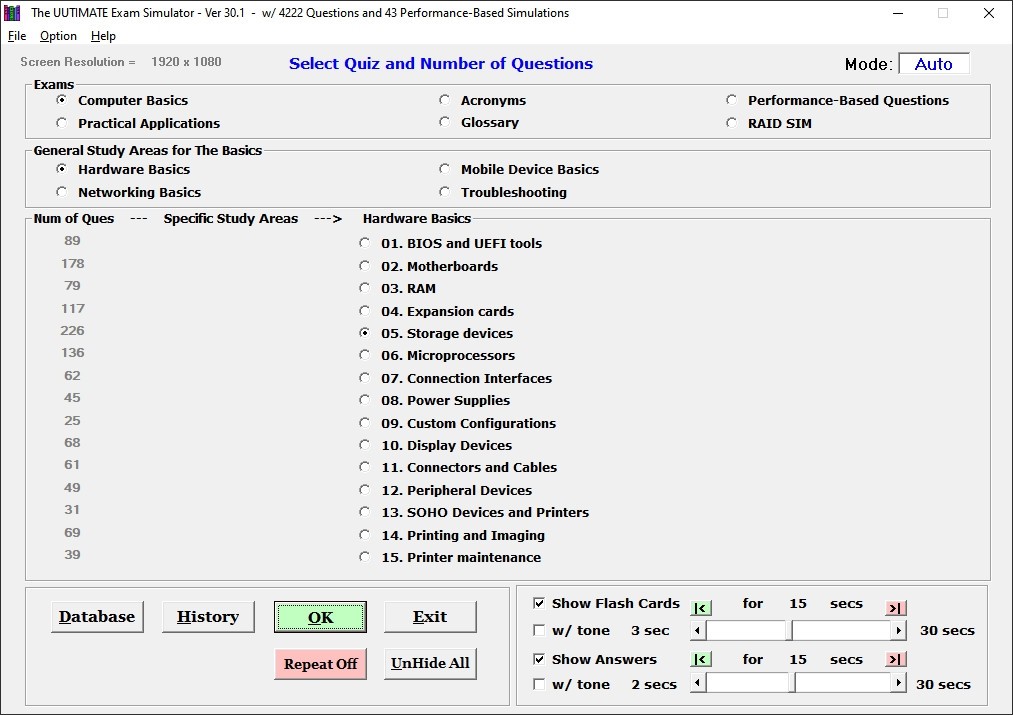Click right arrow of Show Answers scrollbar
1013x715 pixels.
click(x=898, y=683)
